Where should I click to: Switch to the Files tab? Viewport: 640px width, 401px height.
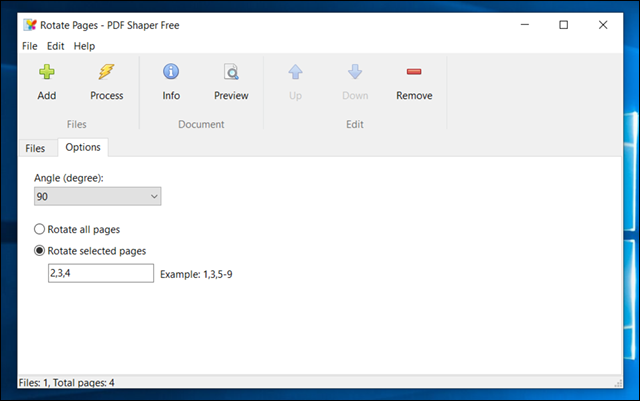[35, 148]
